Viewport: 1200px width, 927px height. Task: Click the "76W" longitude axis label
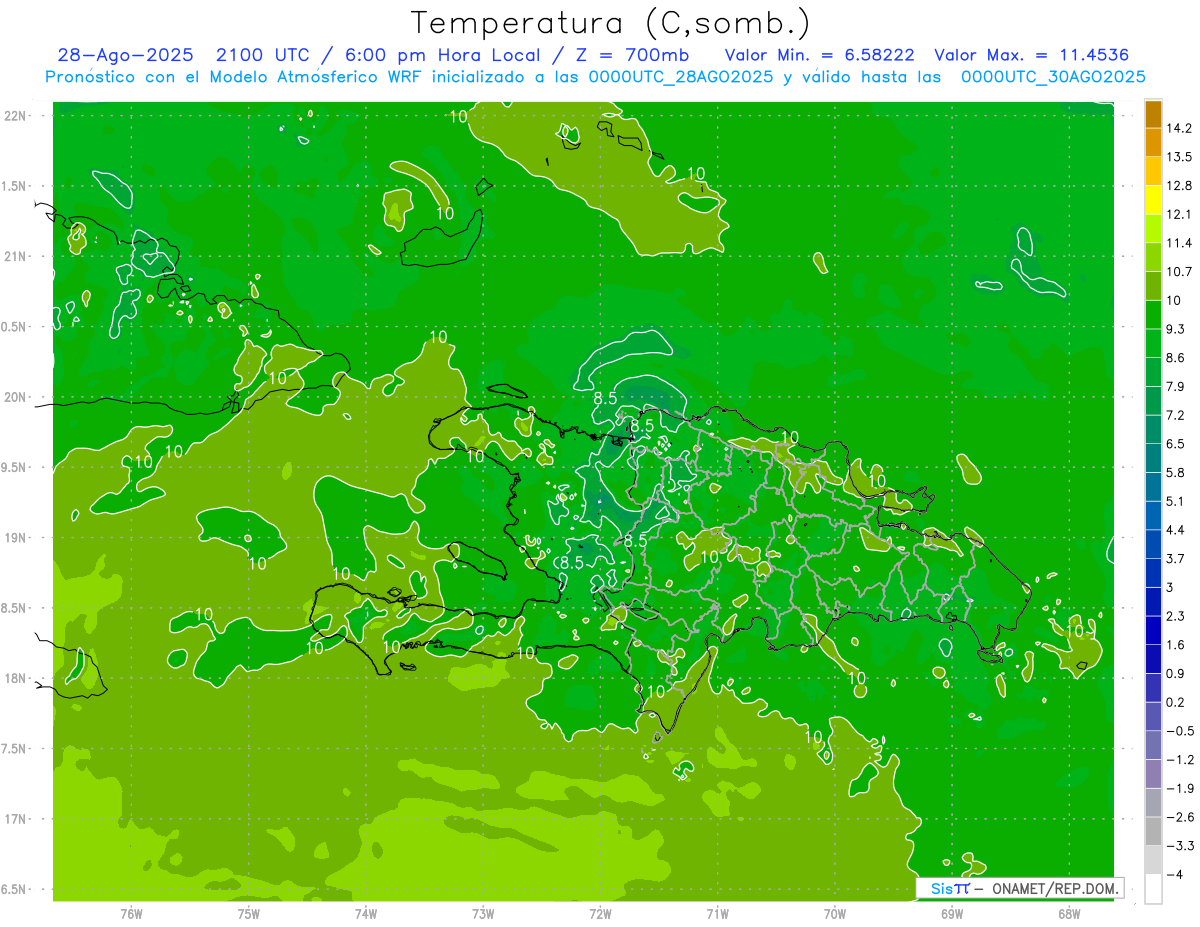point(130,913)
